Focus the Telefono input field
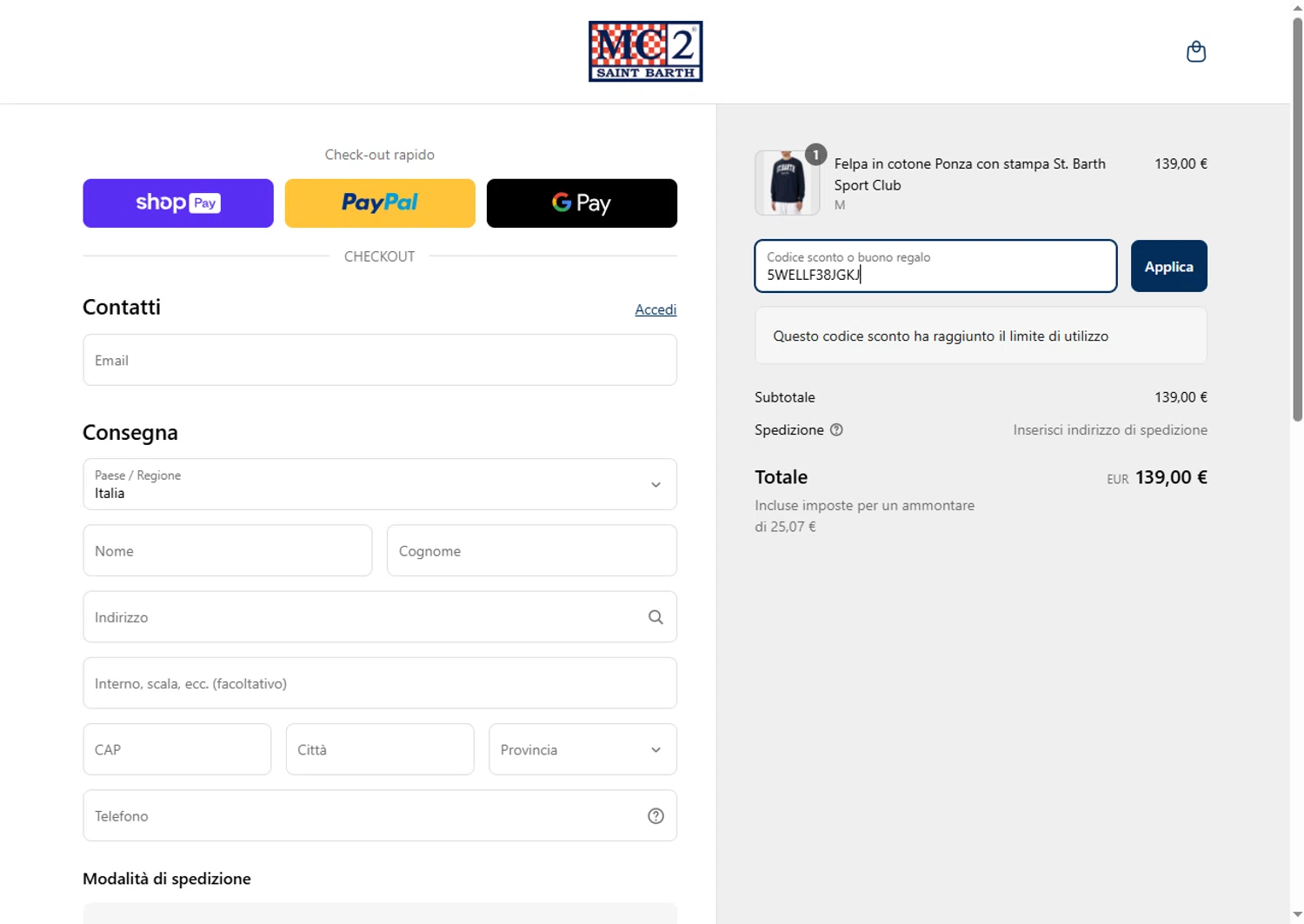The width and height of the screenshot is (1304, 924). 380,815
